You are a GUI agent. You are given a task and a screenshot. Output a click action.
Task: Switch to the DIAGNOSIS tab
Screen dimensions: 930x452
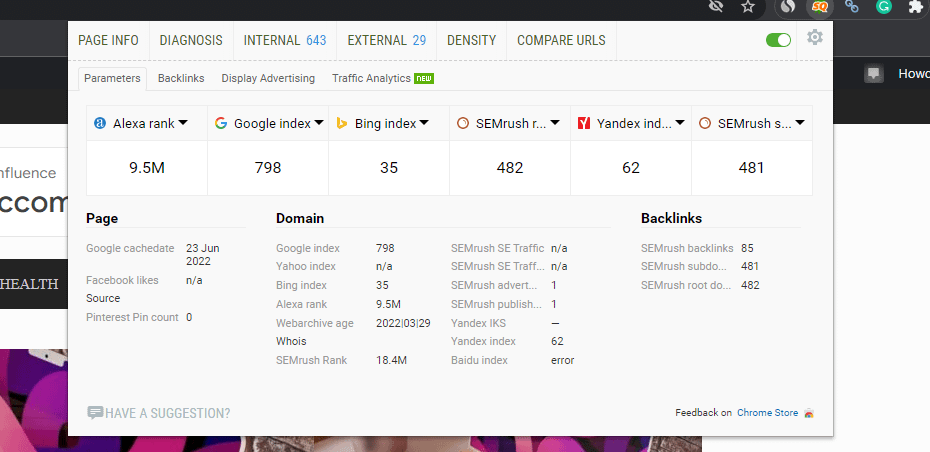[x=191, y=40]
